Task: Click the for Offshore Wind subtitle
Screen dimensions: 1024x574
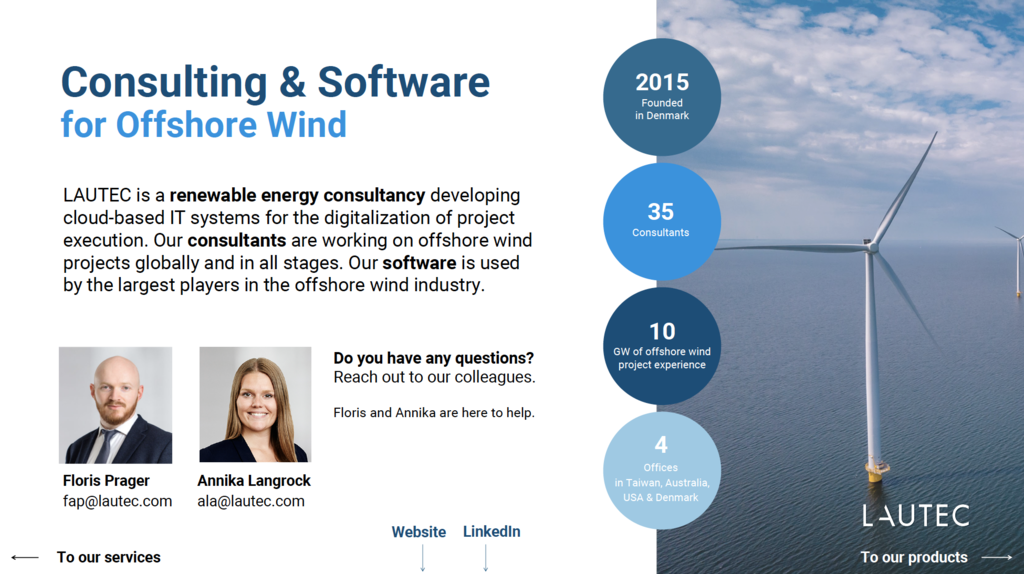Action: point(203,125)
